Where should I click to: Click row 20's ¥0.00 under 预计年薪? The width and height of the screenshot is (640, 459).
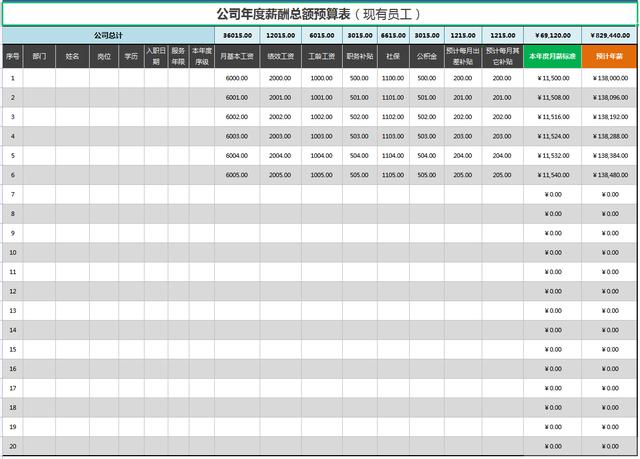[609, 446]
